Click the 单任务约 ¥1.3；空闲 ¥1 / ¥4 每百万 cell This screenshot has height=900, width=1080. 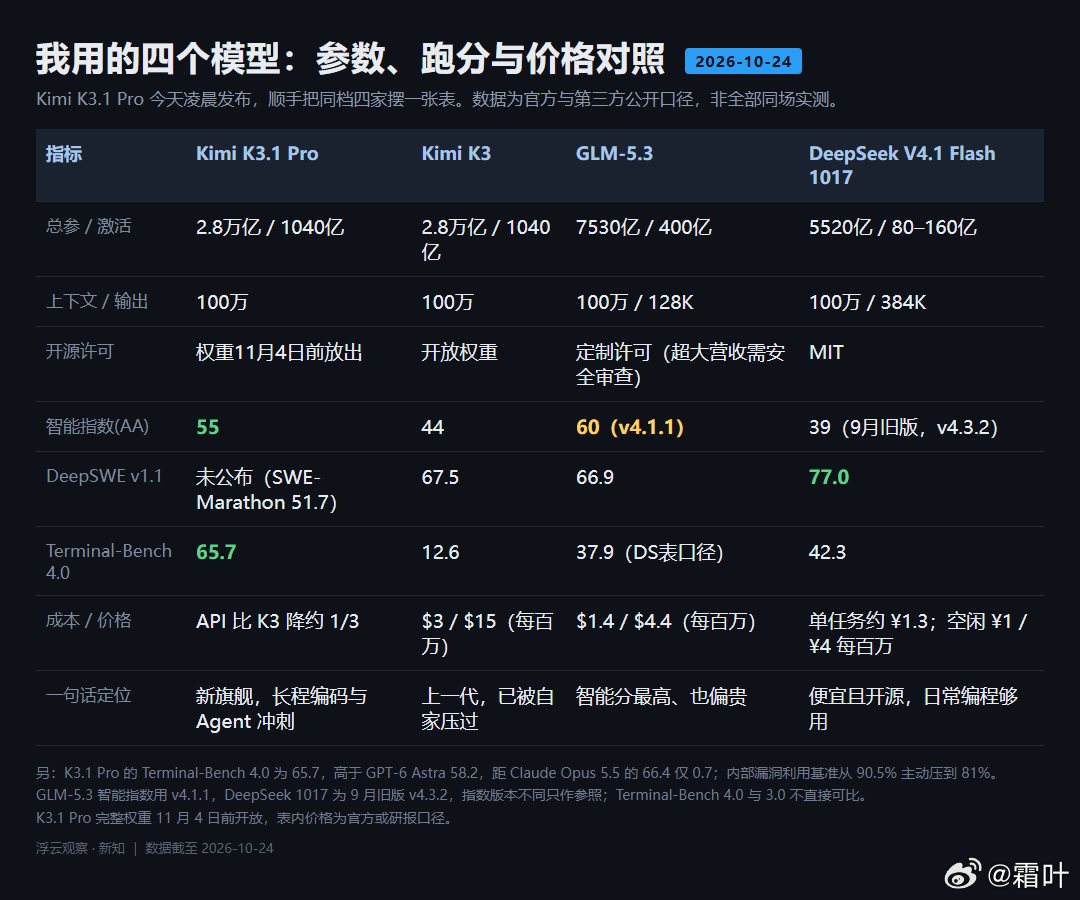[x=917, y=633]
